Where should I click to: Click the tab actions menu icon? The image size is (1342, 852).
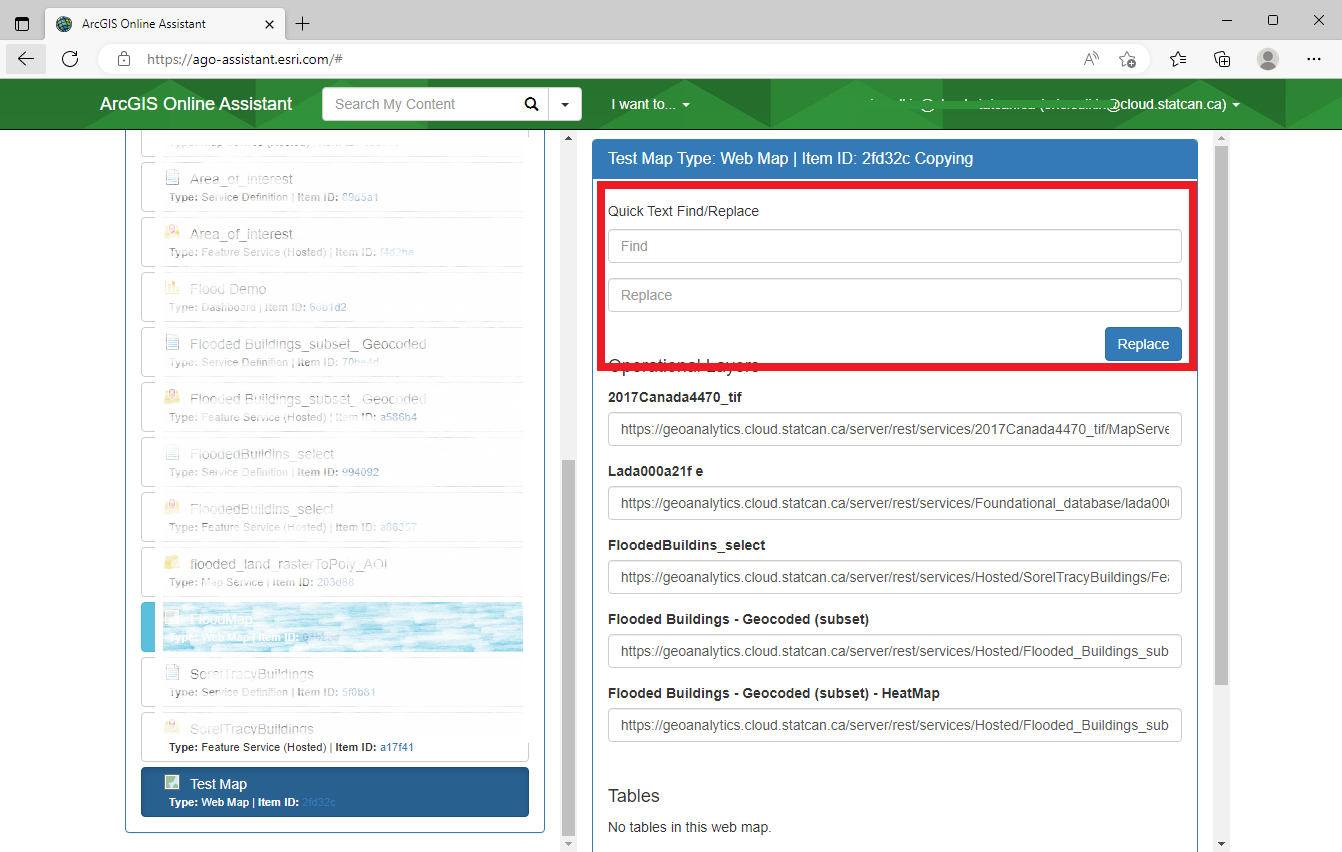[22, 23]
